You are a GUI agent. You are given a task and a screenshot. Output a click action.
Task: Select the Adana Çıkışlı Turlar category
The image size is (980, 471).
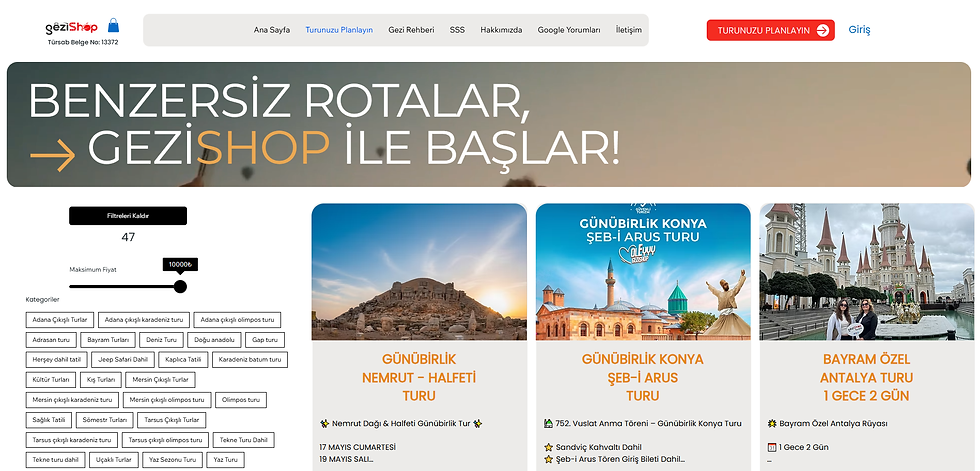[x=60, y=320]
